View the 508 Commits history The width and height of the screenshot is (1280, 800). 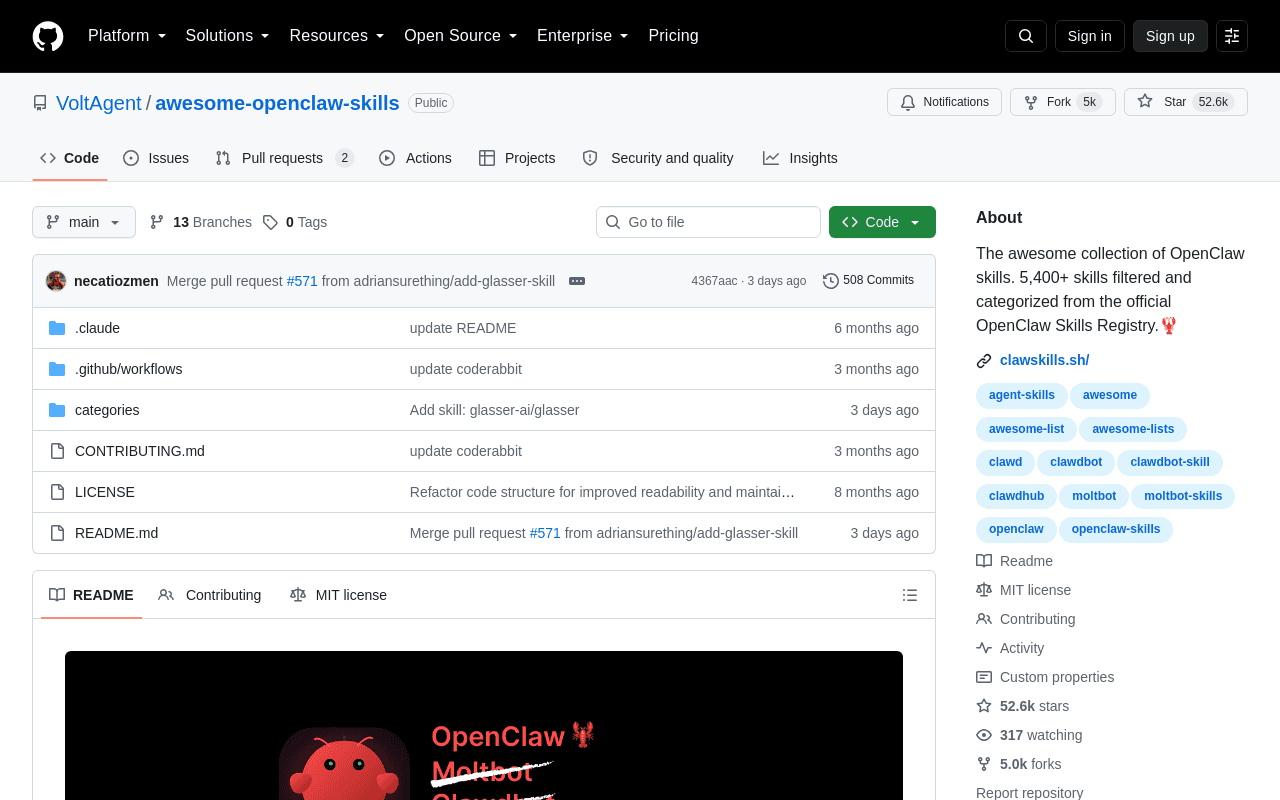pos(868,281)
